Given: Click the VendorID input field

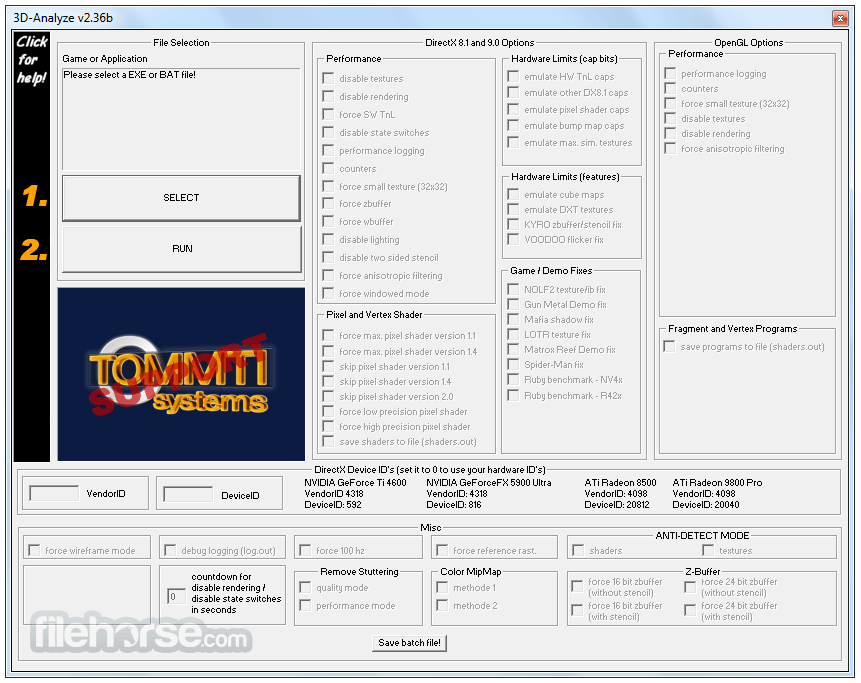Looking at the screenshot, I should point(54,493).
